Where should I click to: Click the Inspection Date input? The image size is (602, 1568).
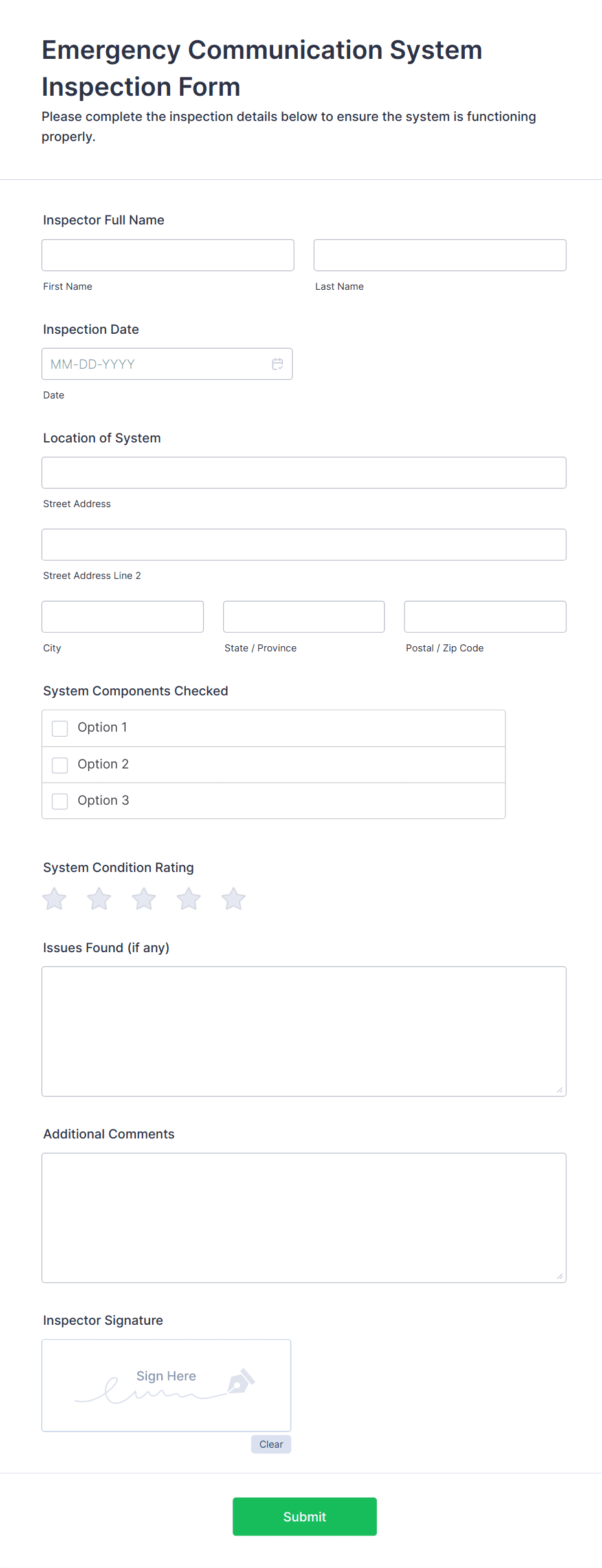[167, 364]
